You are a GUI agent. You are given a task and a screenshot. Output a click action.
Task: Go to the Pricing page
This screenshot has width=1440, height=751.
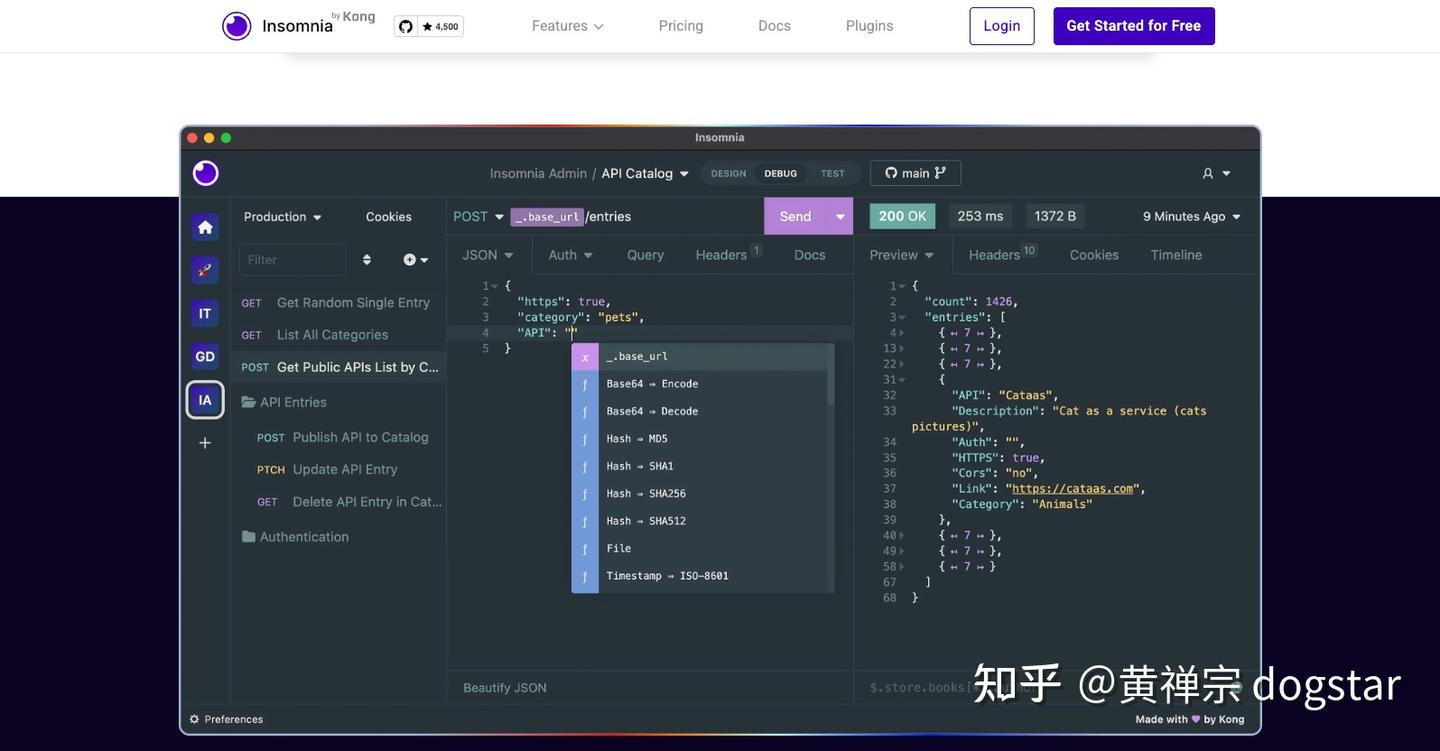tap(681, 26)
